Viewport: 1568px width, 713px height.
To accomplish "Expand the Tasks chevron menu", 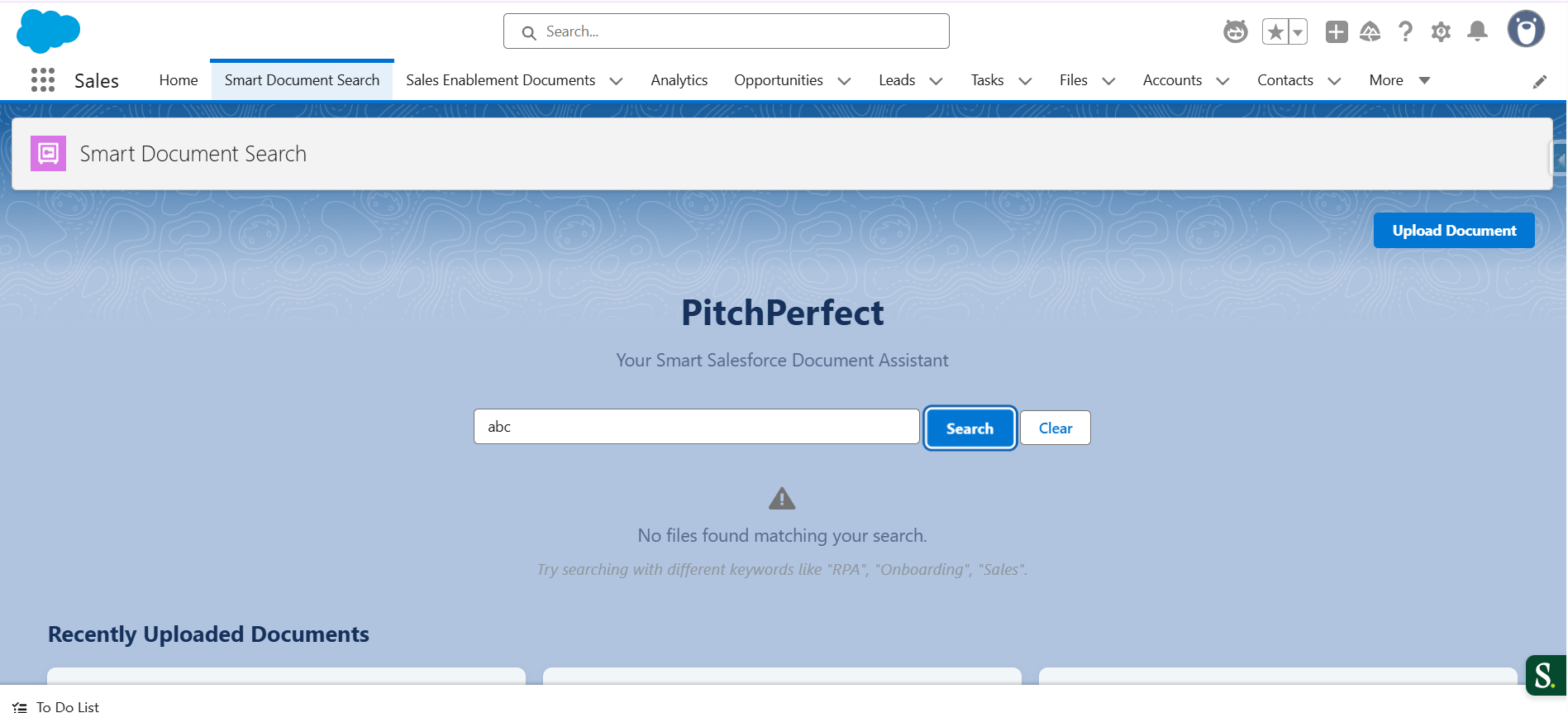I will click(1025, 81).
